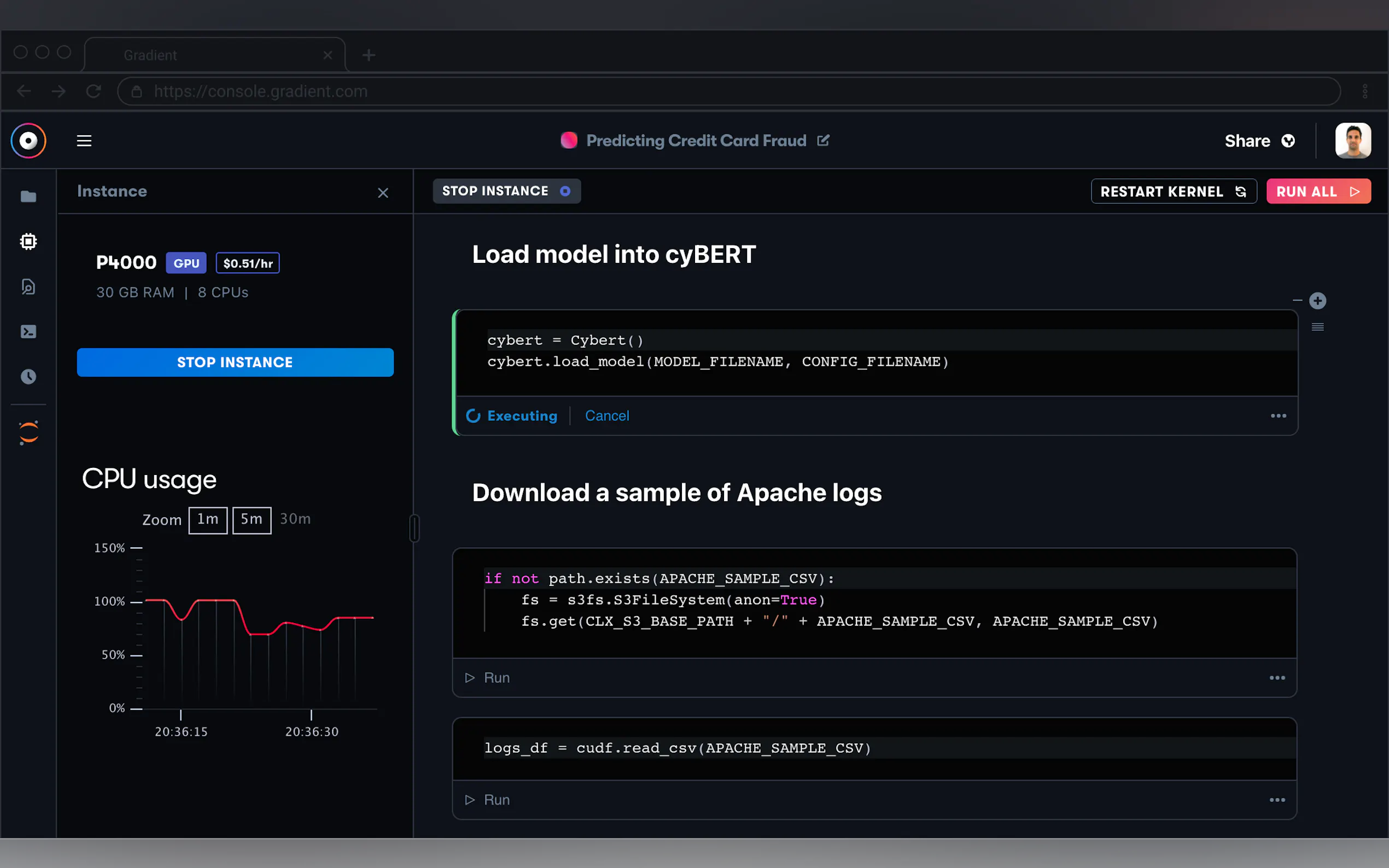The height and width of the screenshot is (868, 1389).
Task: Click the hamburger menu icon
Action: pyautogui.click(x=84, y=140)
